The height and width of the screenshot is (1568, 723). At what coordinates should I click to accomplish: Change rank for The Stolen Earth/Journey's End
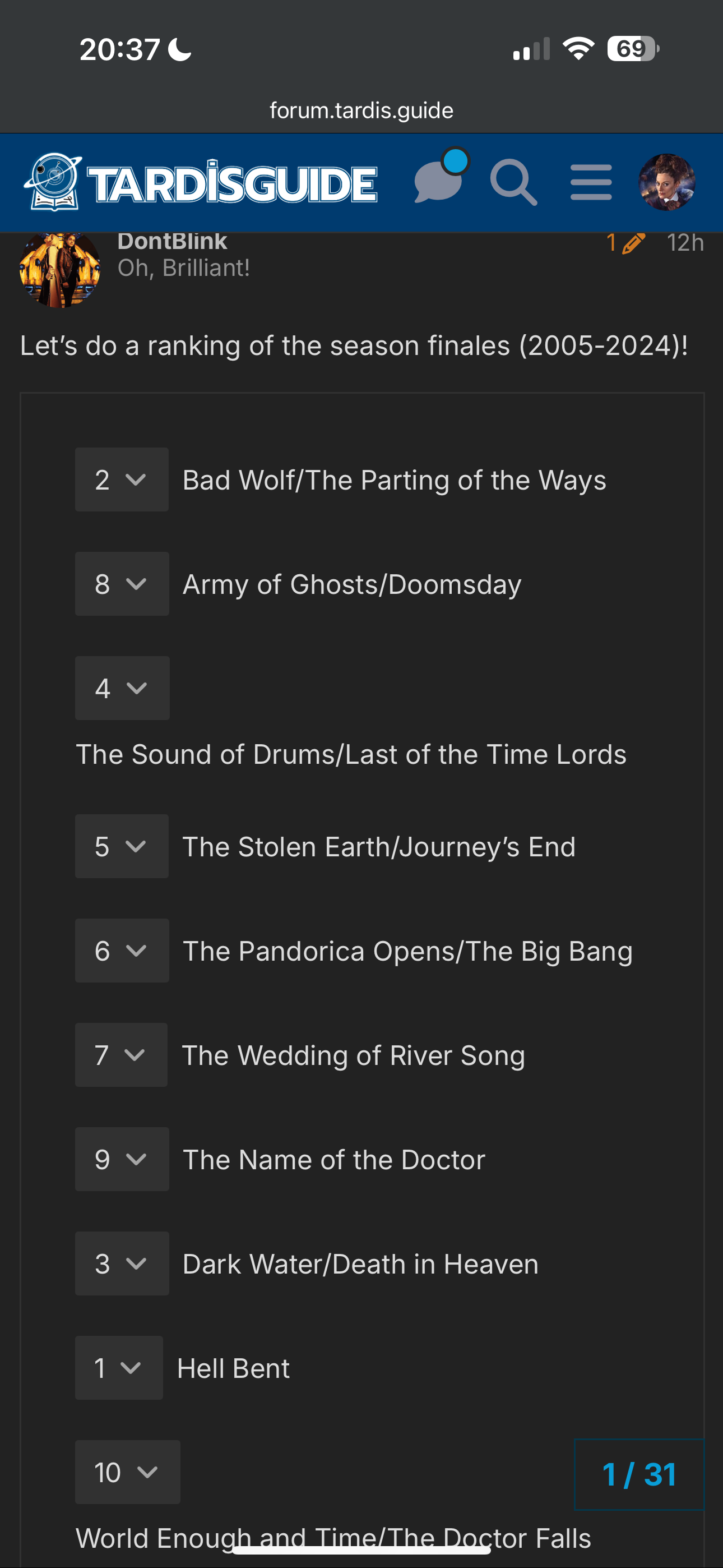coord(122,846)
